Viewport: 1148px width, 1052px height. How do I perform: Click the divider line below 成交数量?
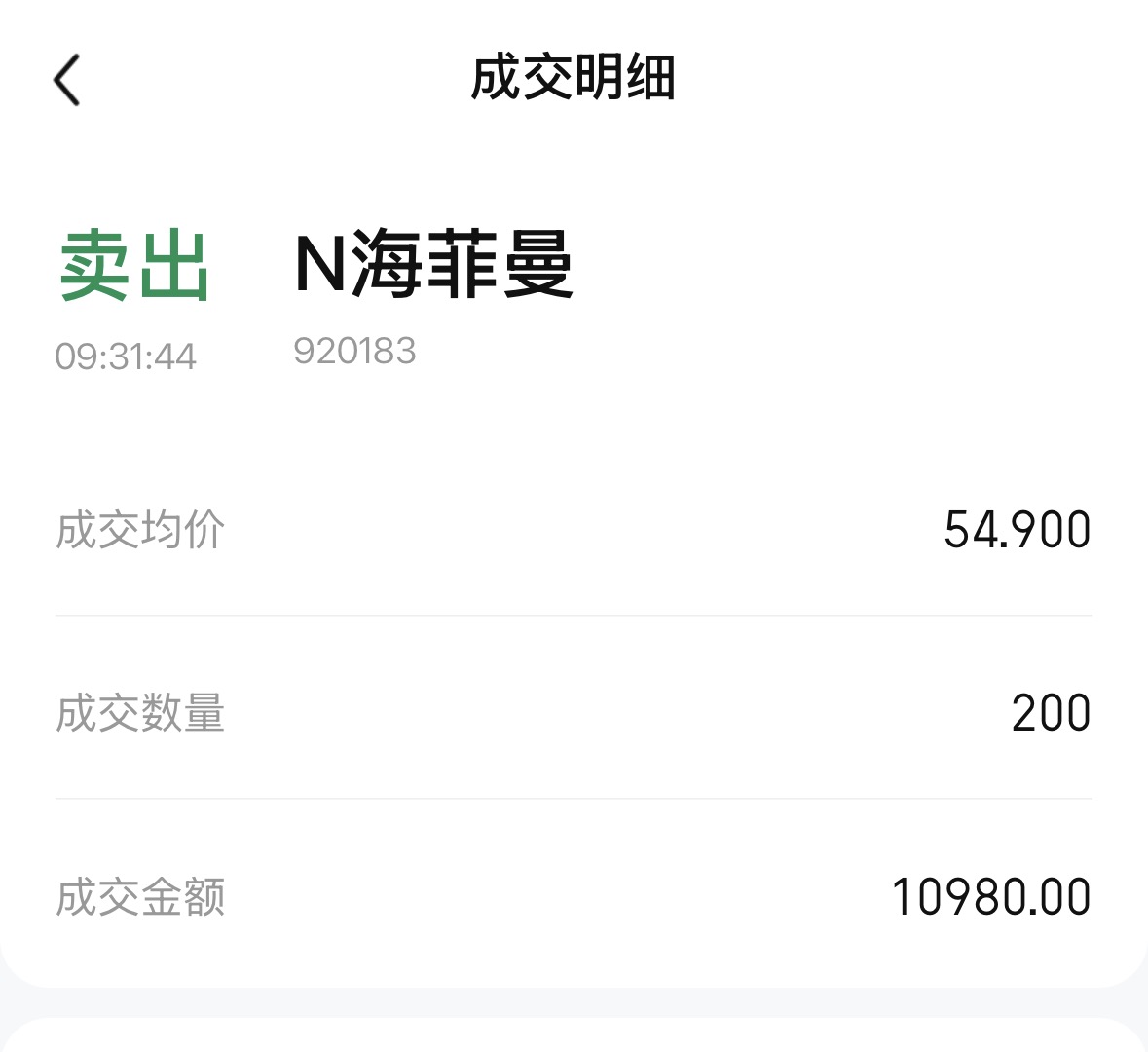coord(573,799)
